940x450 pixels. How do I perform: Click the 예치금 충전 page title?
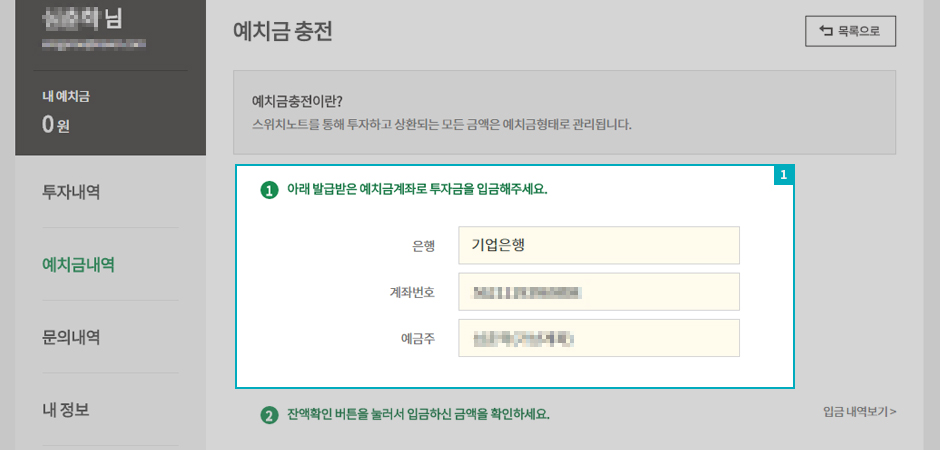[x=282, y=32]
